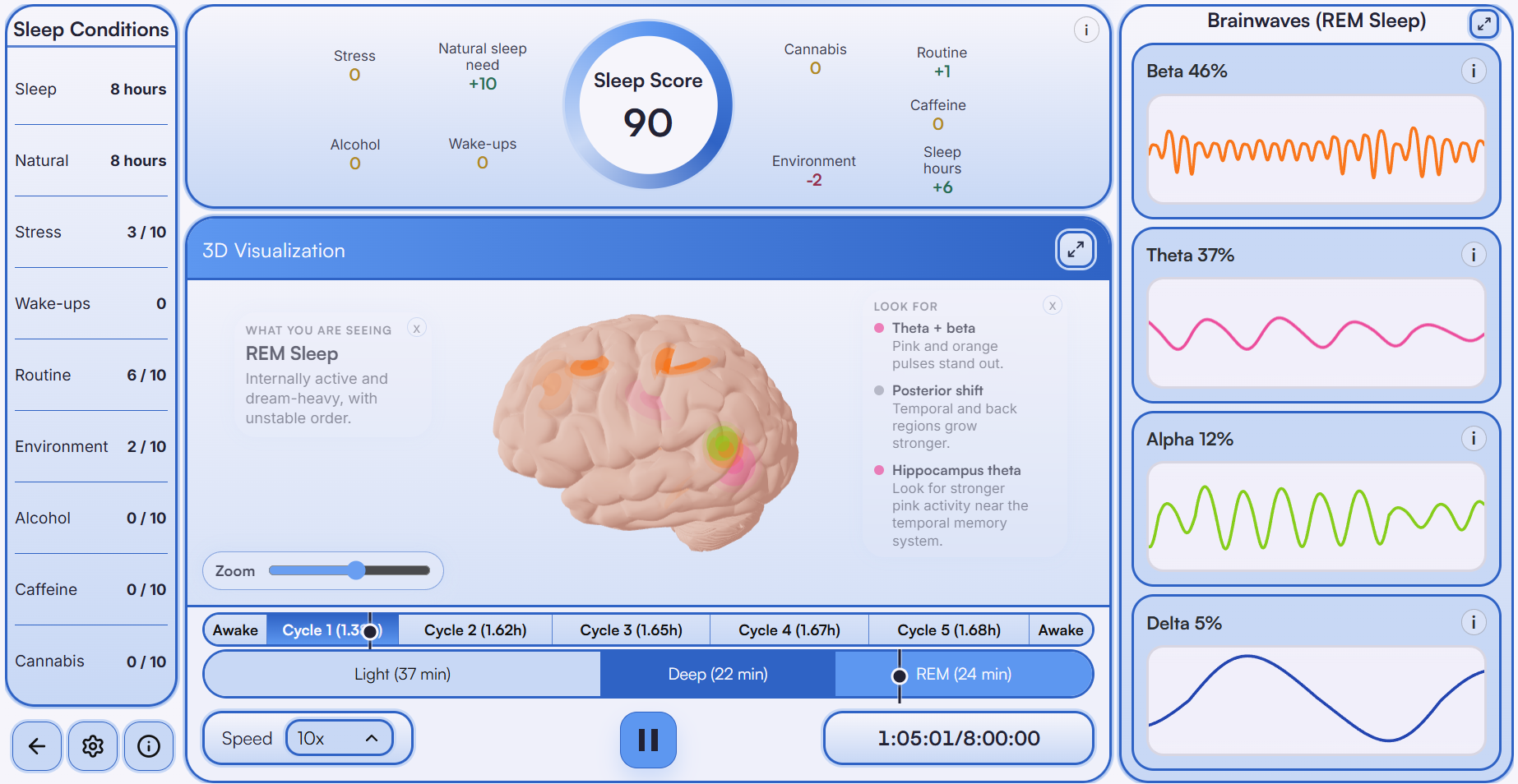Click the Sleep 8 hours condition row
This screenshot has height=784, width=1518.
coord(90,89)
